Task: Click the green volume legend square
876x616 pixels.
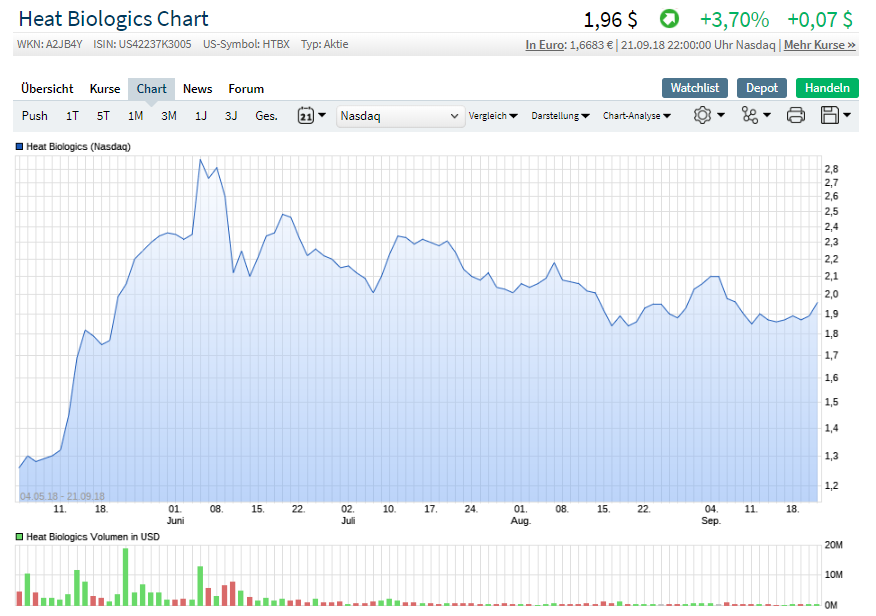Action: 17,536
